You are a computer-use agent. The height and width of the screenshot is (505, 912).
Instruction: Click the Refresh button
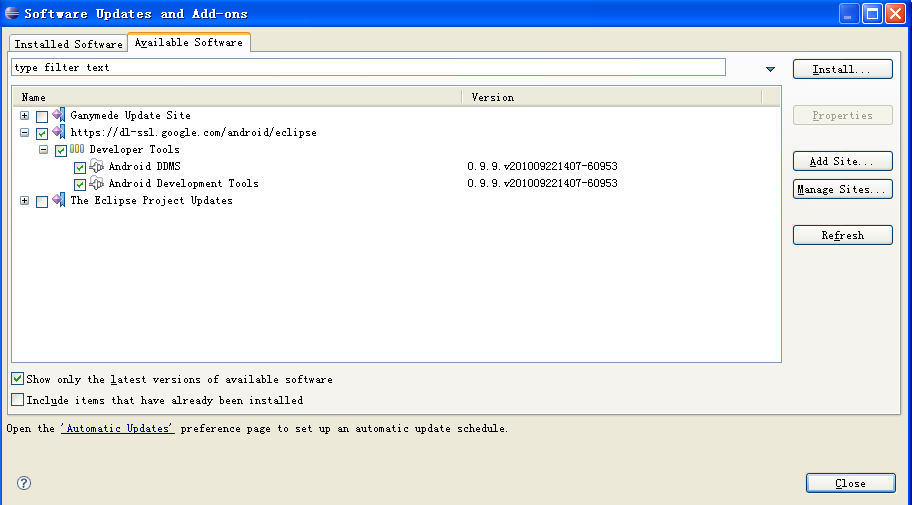(x=842, y=235)
